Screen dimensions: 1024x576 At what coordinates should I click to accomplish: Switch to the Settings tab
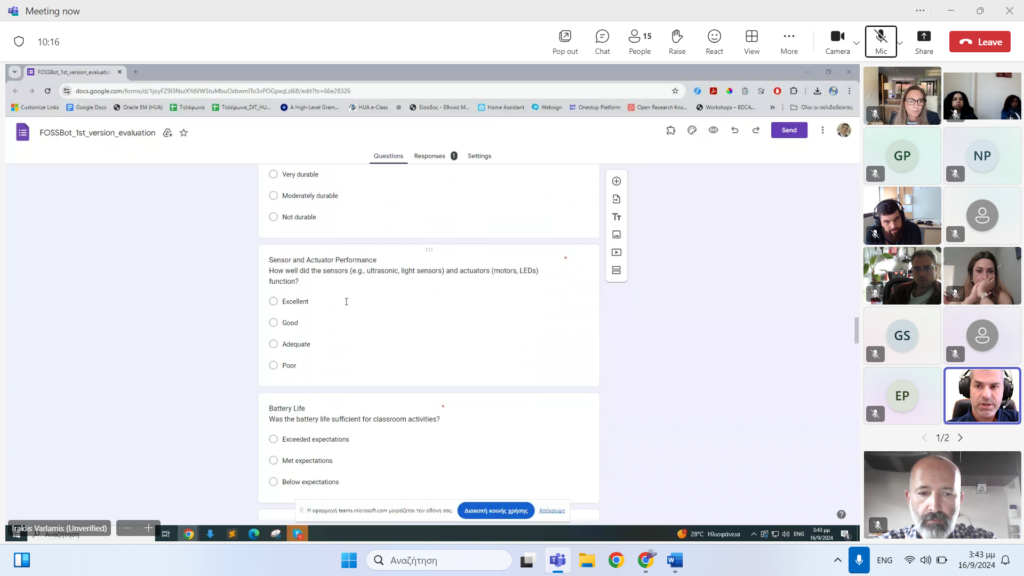pos(479,156)
